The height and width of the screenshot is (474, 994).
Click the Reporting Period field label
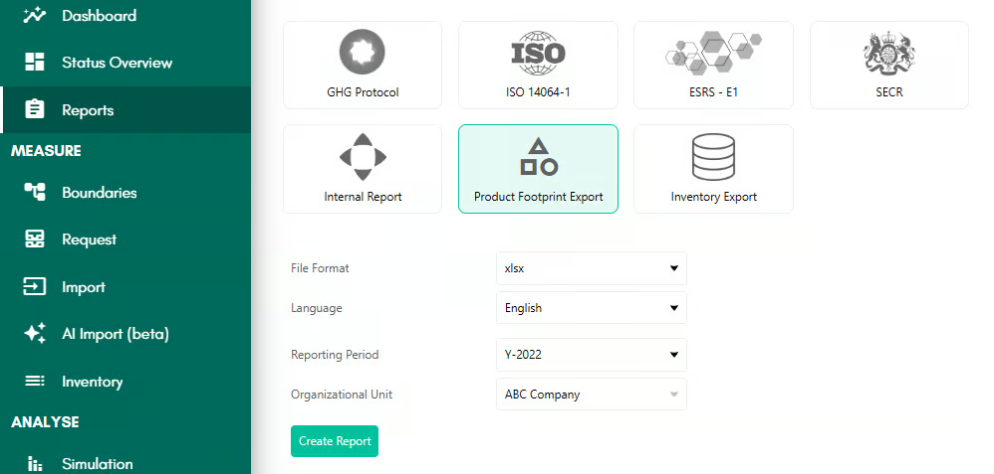335,354
